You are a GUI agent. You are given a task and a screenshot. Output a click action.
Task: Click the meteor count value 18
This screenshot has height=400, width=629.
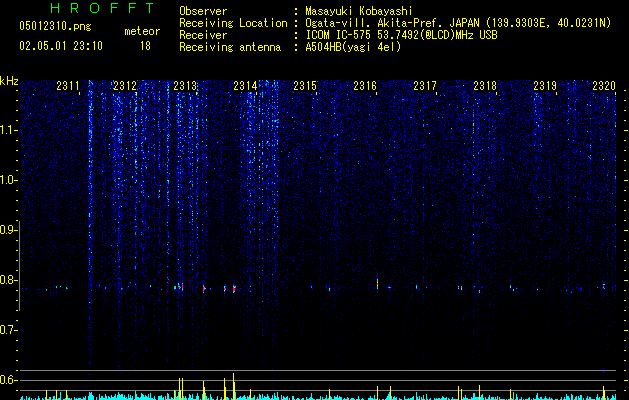tap(145, 46)
